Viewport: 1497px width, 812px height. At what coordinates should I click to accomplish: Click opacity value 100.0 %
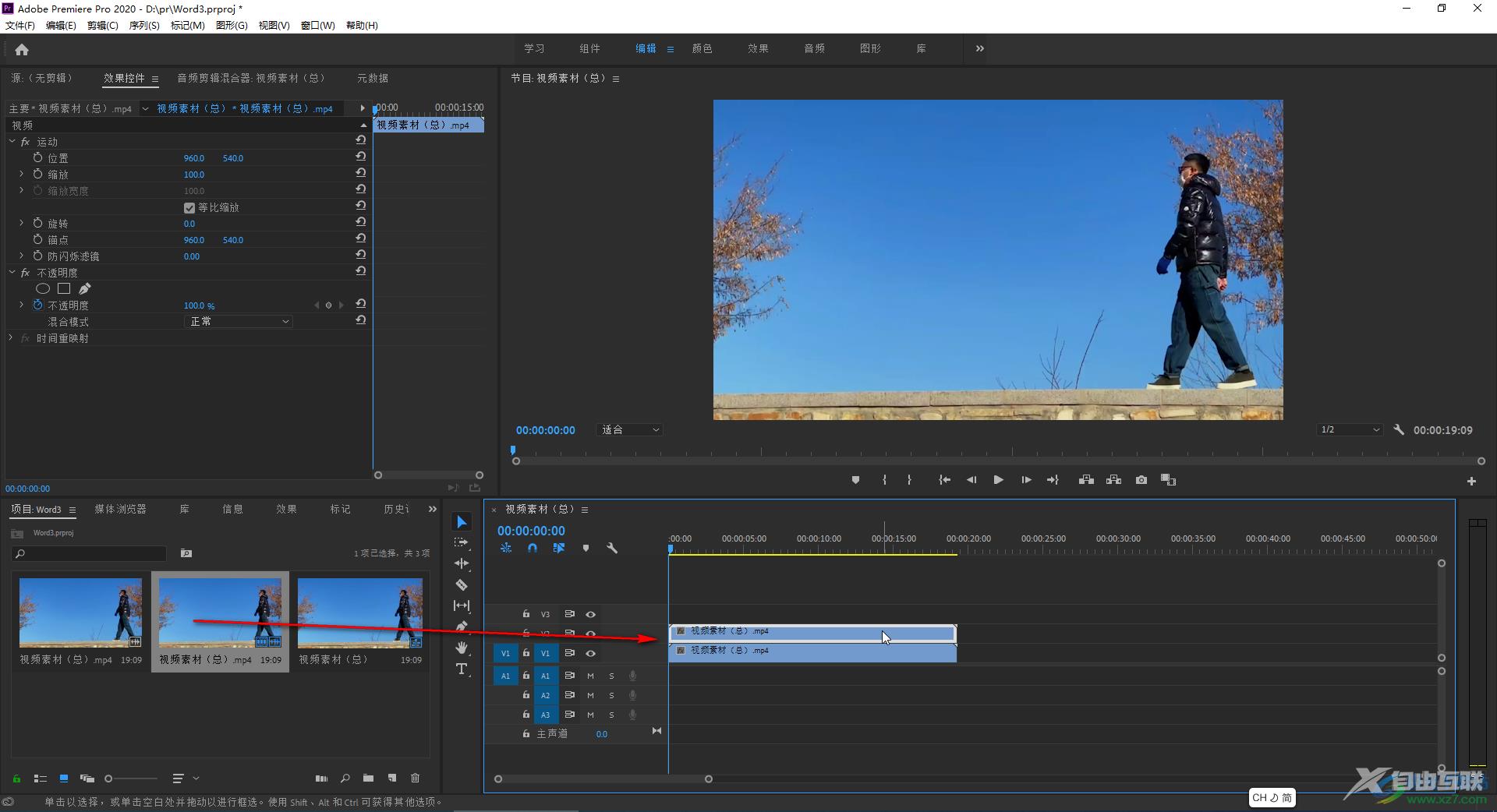[x=199, y=305]
